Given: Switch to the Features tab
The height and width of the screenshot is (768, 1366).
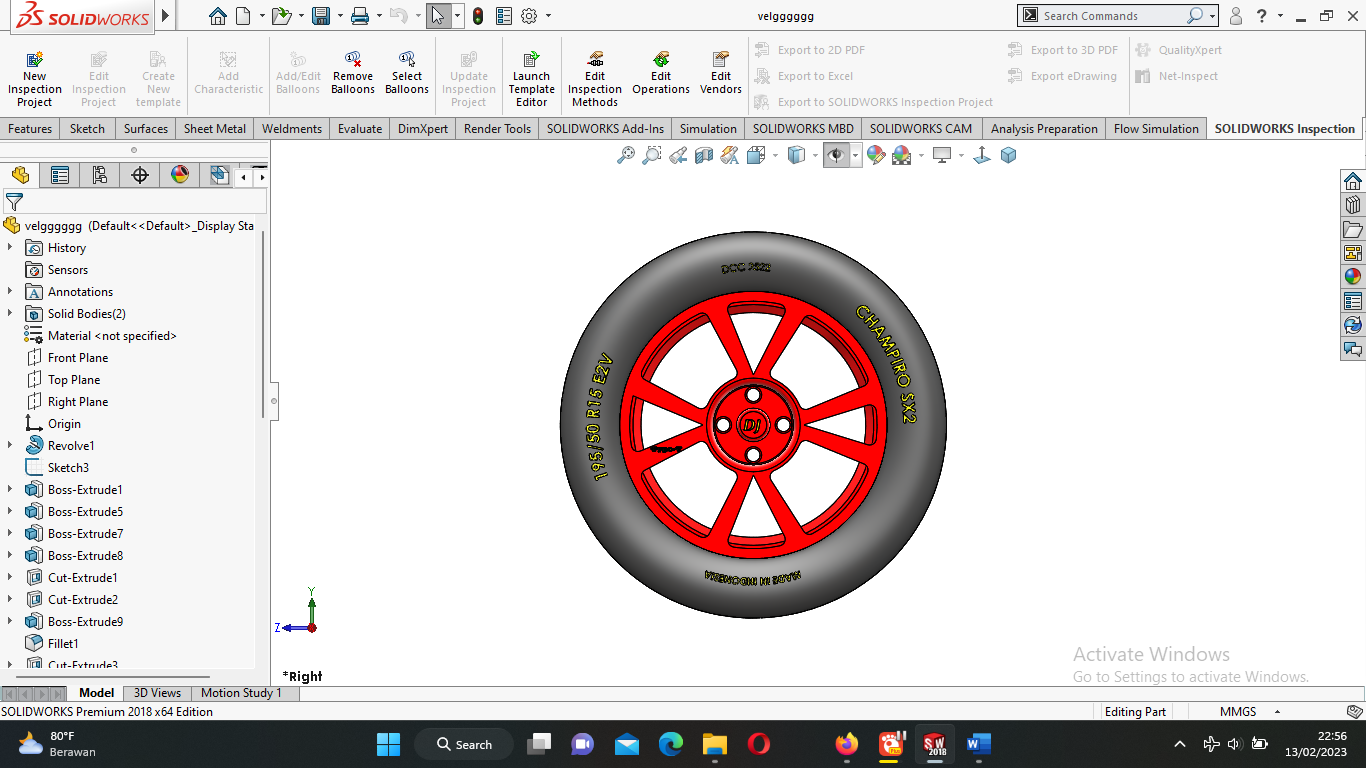Looking at the screenshot, I should pyautogui.click(x=30, y=129).
